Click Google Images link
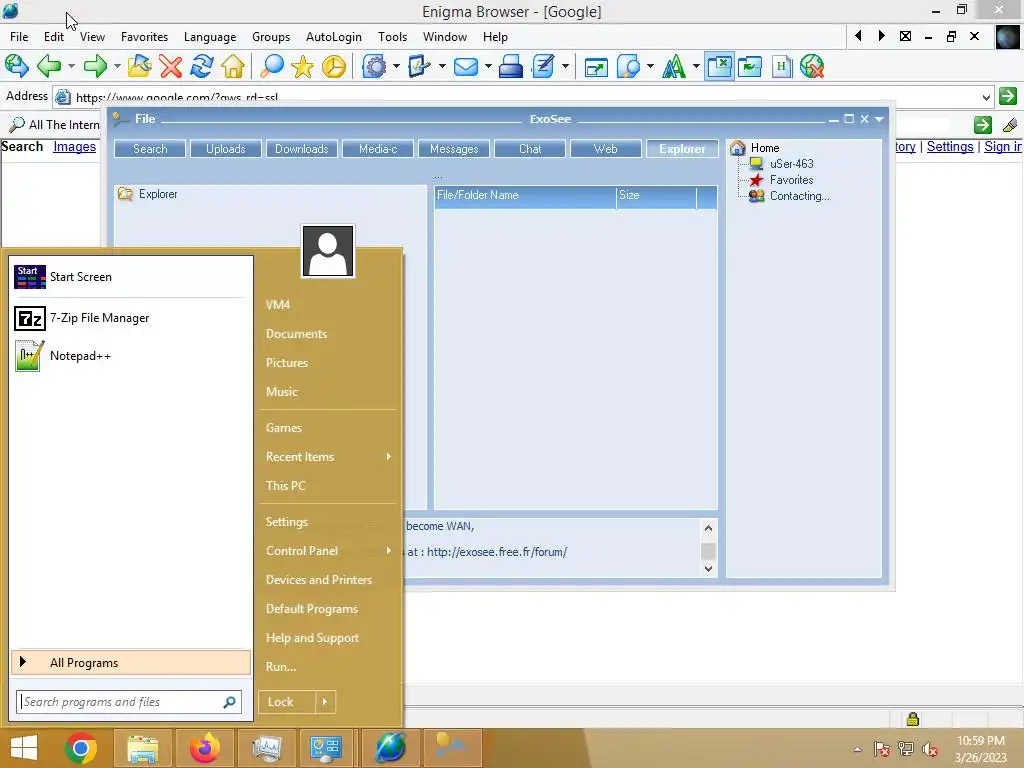The width and height of the screenshot is (1024, 768). click(74, 146)
